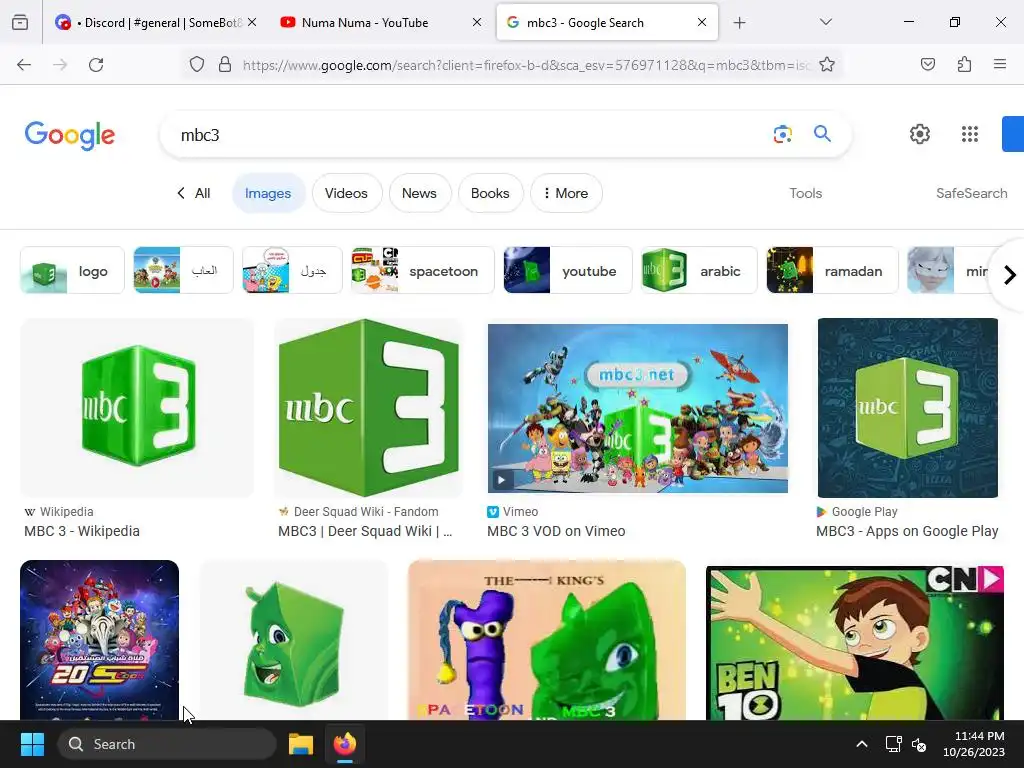Click the site security padlock icon
The height and width of the screenshot is (768, 1024).
[225, 65]
